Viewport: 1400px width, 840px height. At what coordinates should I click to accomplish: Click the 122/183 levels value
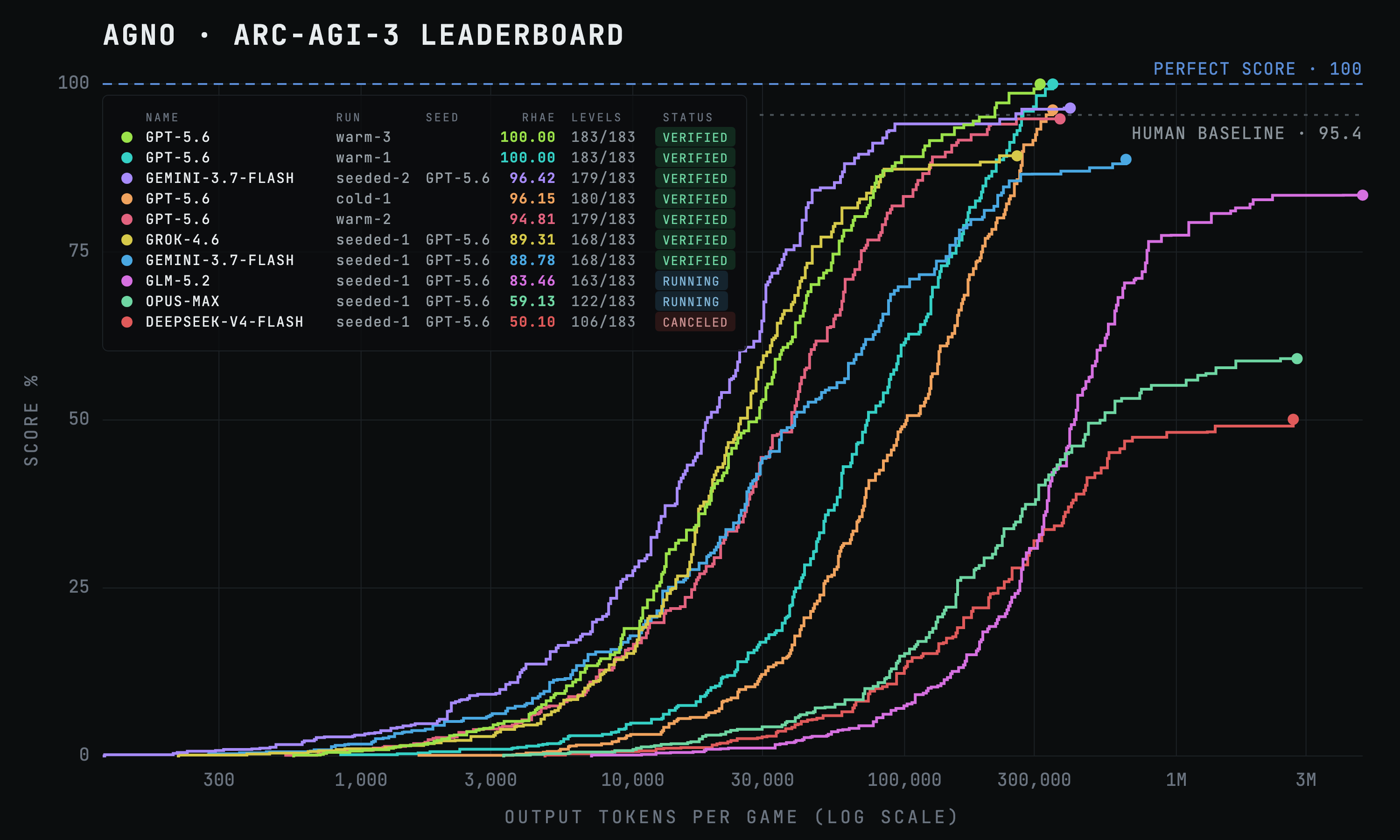[x=603, y=301]
